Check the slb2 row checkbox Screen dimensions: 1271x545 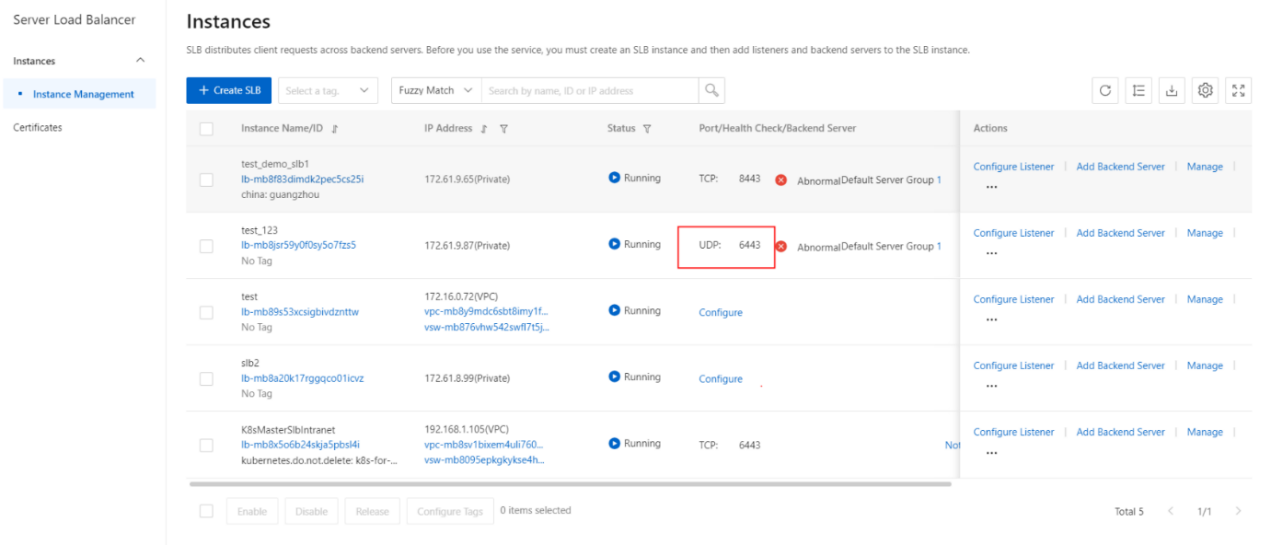click(x=206, y=379)
